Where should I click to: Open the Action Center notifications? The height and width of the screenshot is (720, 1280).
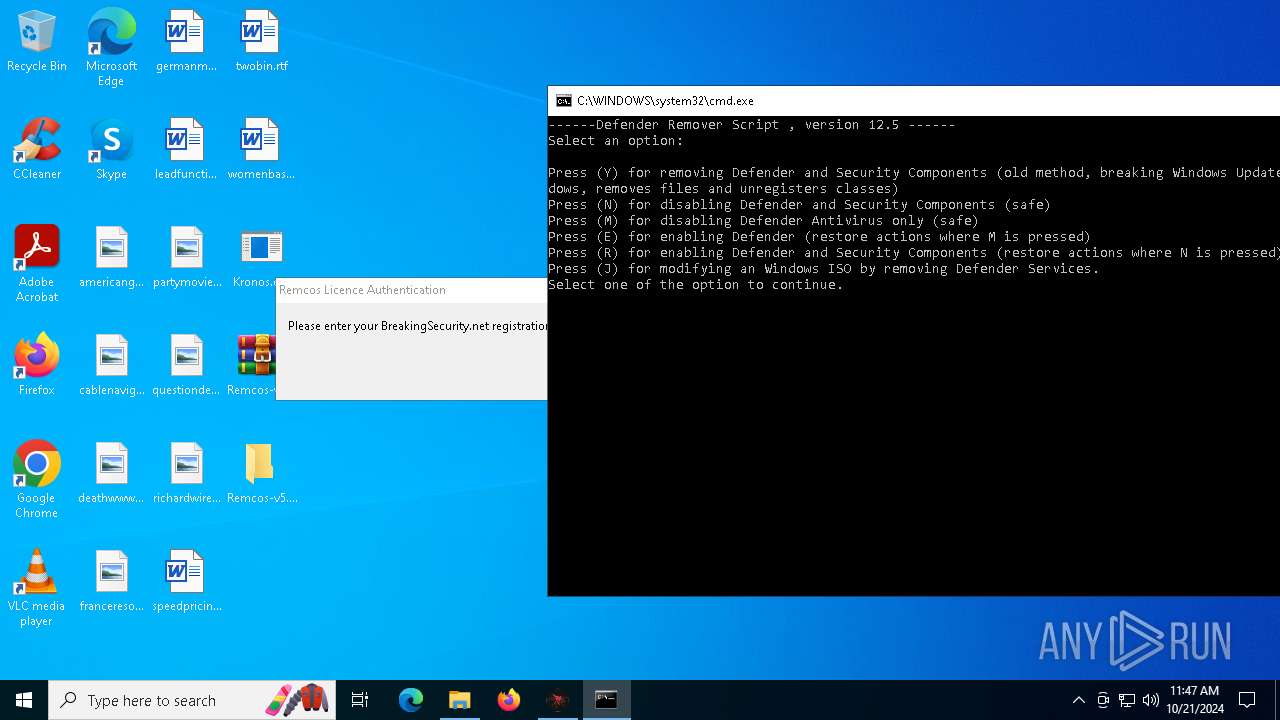tap(1247, 700)
